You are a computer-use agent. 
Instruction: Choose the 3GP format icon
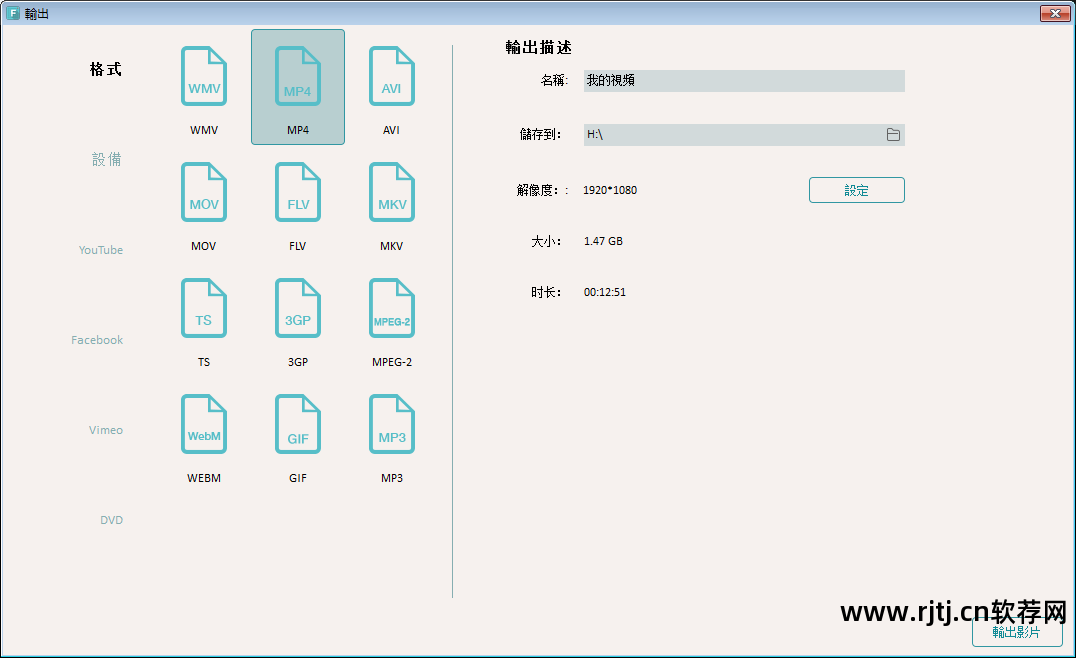[x=297, y=310]
